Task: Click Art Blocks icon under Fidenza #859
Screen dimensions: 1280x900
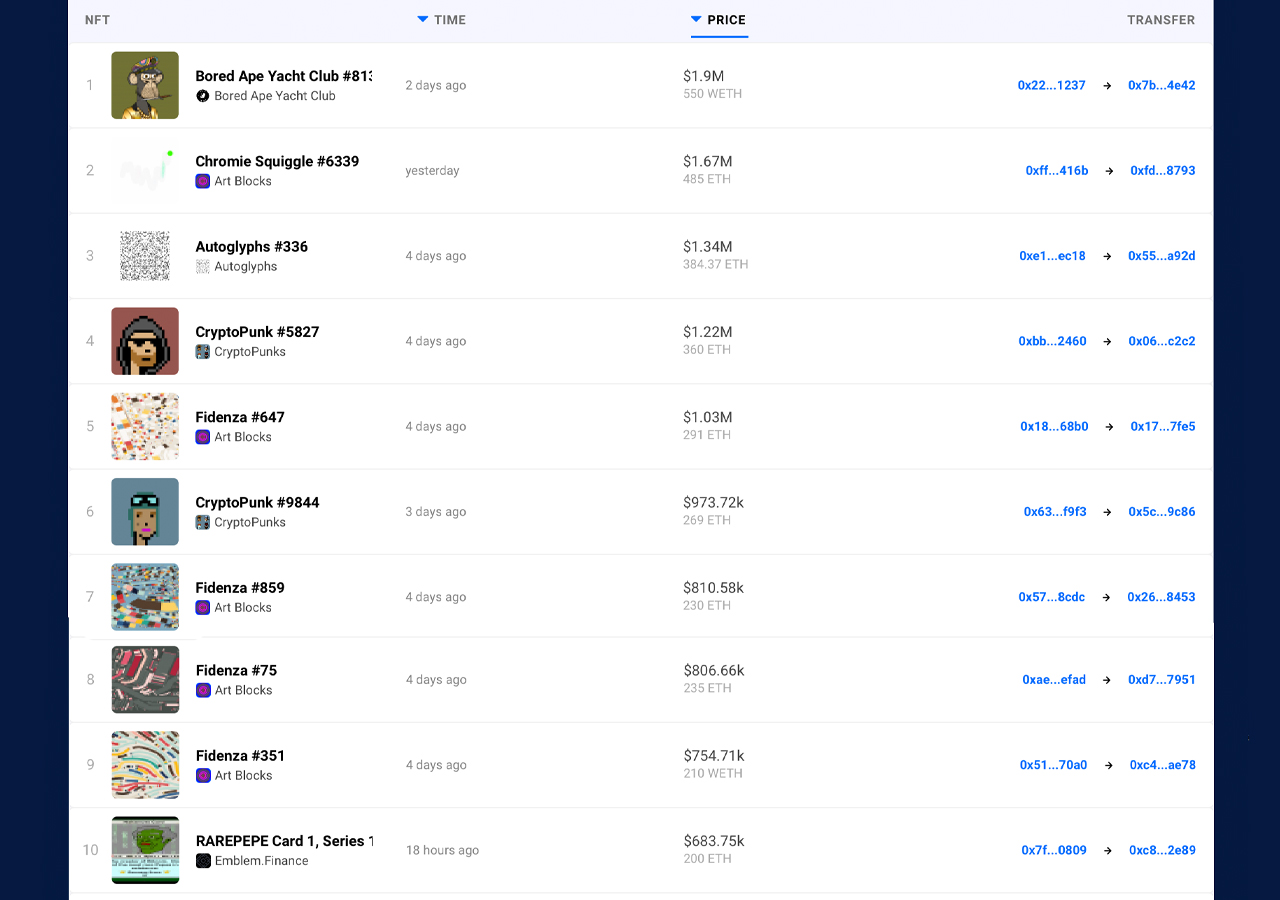Action: [x=203, y=607]
